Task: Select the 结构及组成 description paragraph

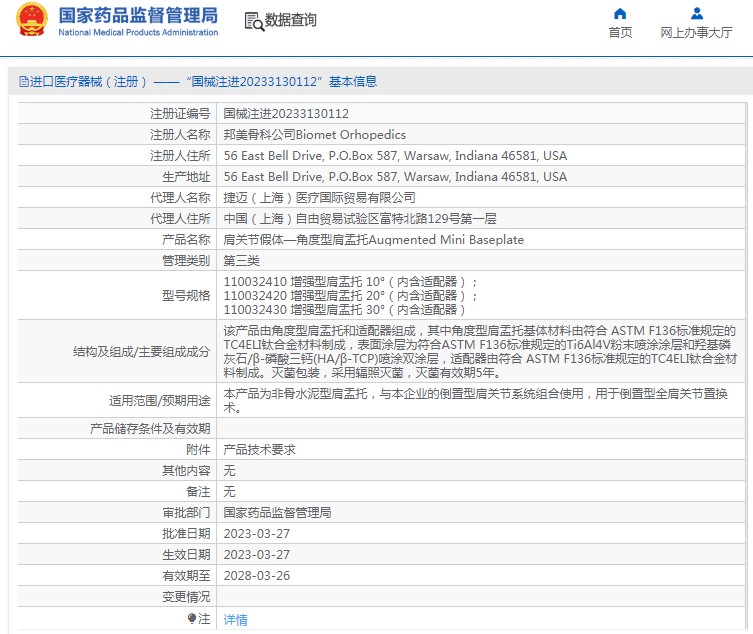Action: click(480, 352)
